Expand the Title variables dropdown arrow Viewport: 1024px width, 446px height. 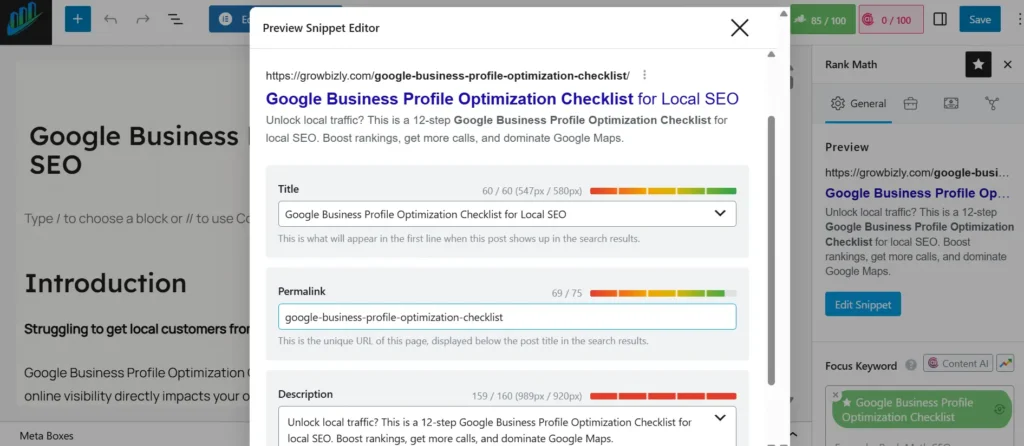coord(720,213)
